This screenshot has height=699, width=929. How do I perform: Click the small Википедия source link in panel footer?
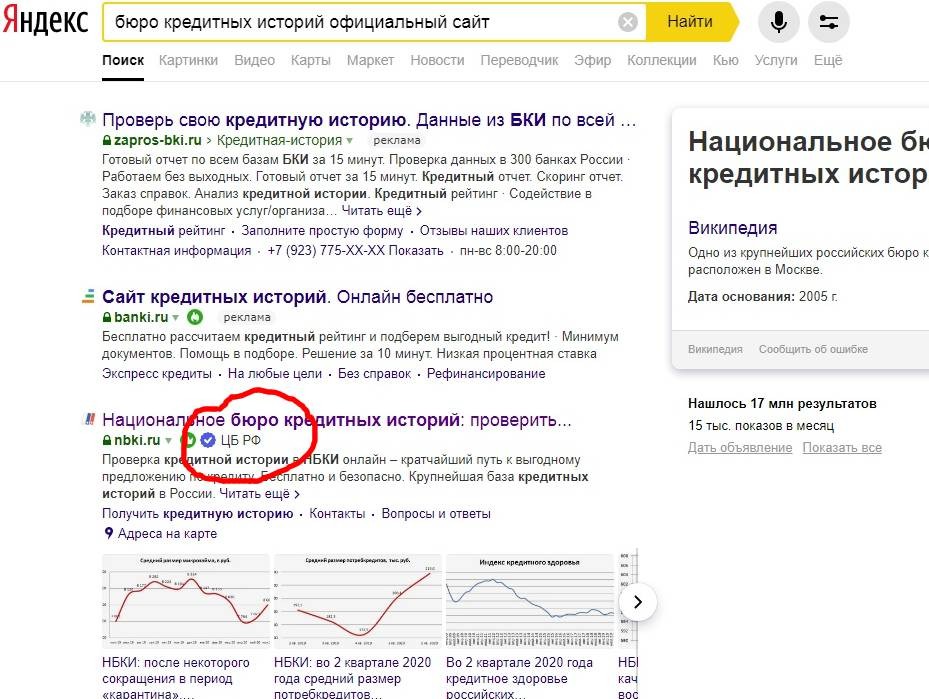715,350
